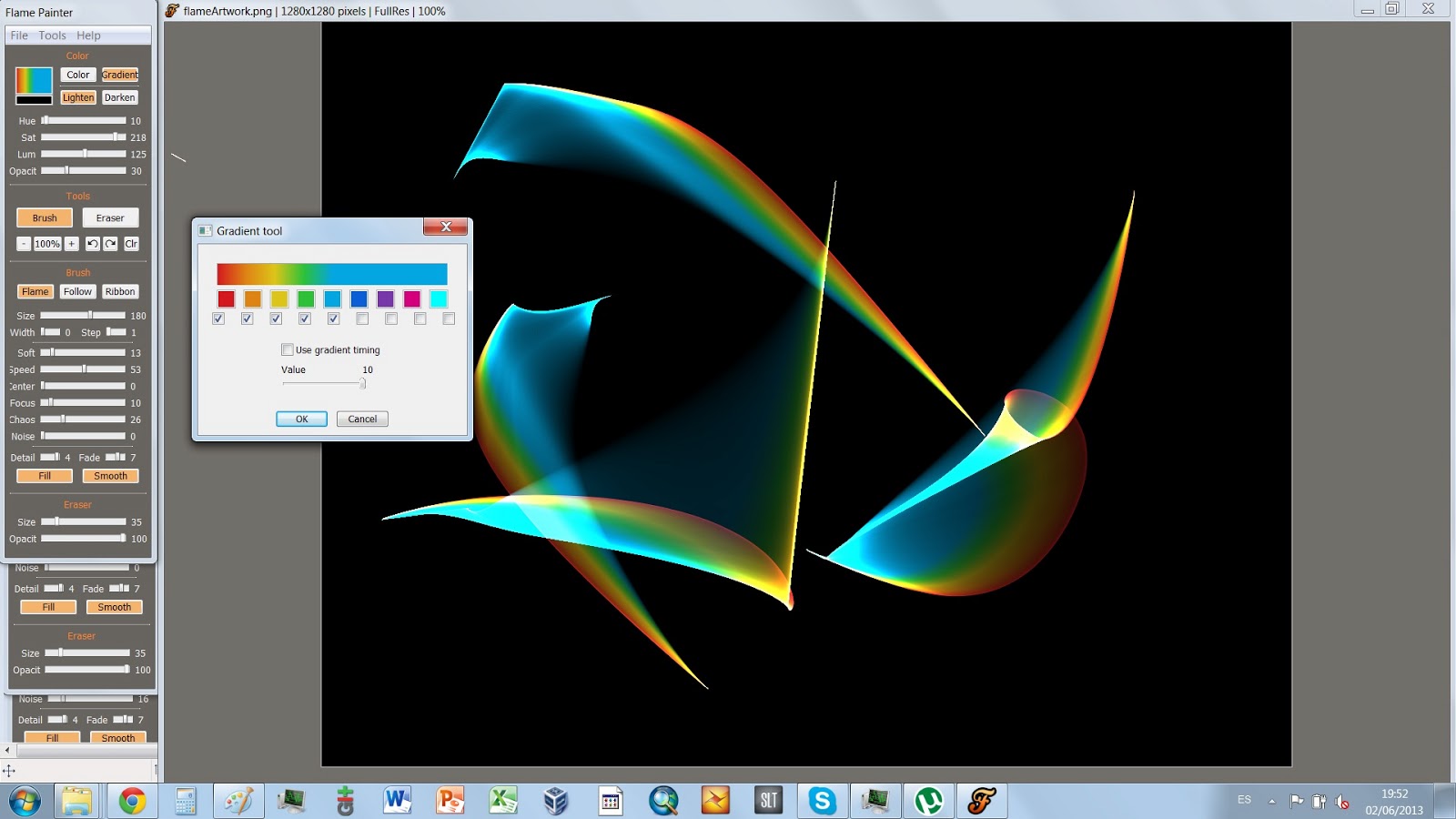Select the Gradient color mode button
Image resolution: width=1456 pixels, height=819 pixels.
(x=120, y=75)
